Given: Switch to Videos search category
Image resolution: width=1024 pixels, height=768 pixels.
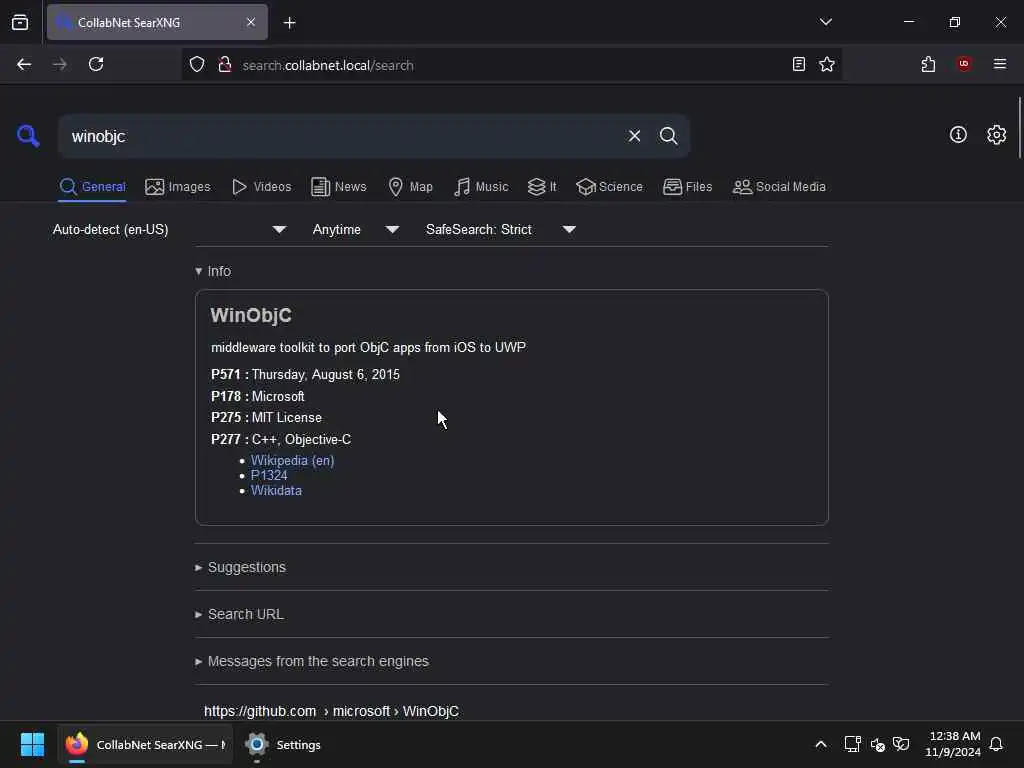Looking at the screenshot, I should [261, 187].
